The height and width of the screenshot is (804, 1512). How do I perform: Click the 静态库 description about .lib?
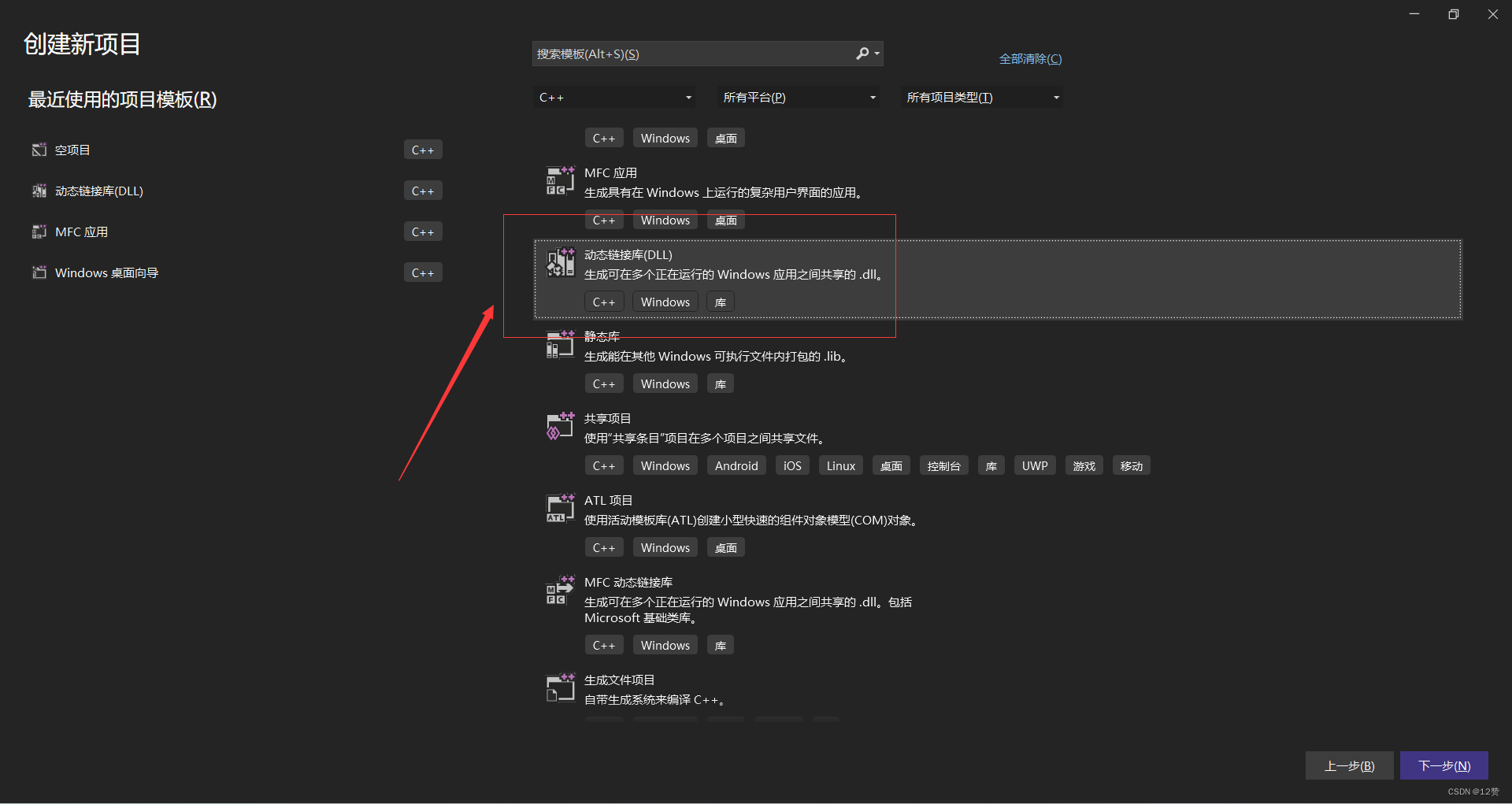[717, 357]
